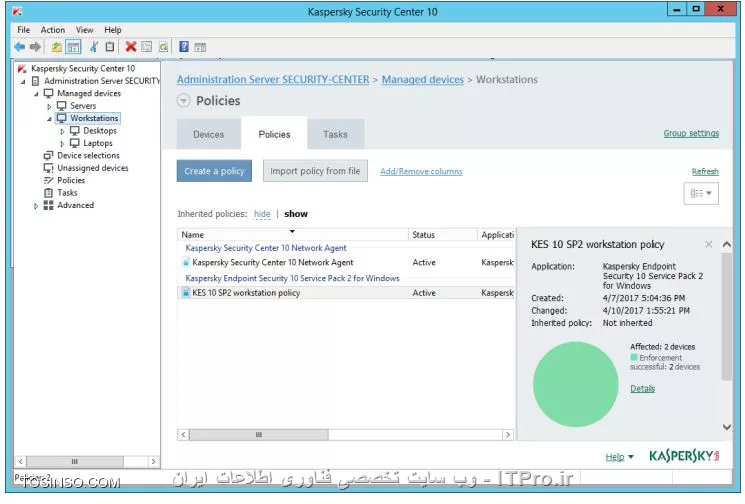Click the details panel scroll down arrow

click(x=726, y=427)
